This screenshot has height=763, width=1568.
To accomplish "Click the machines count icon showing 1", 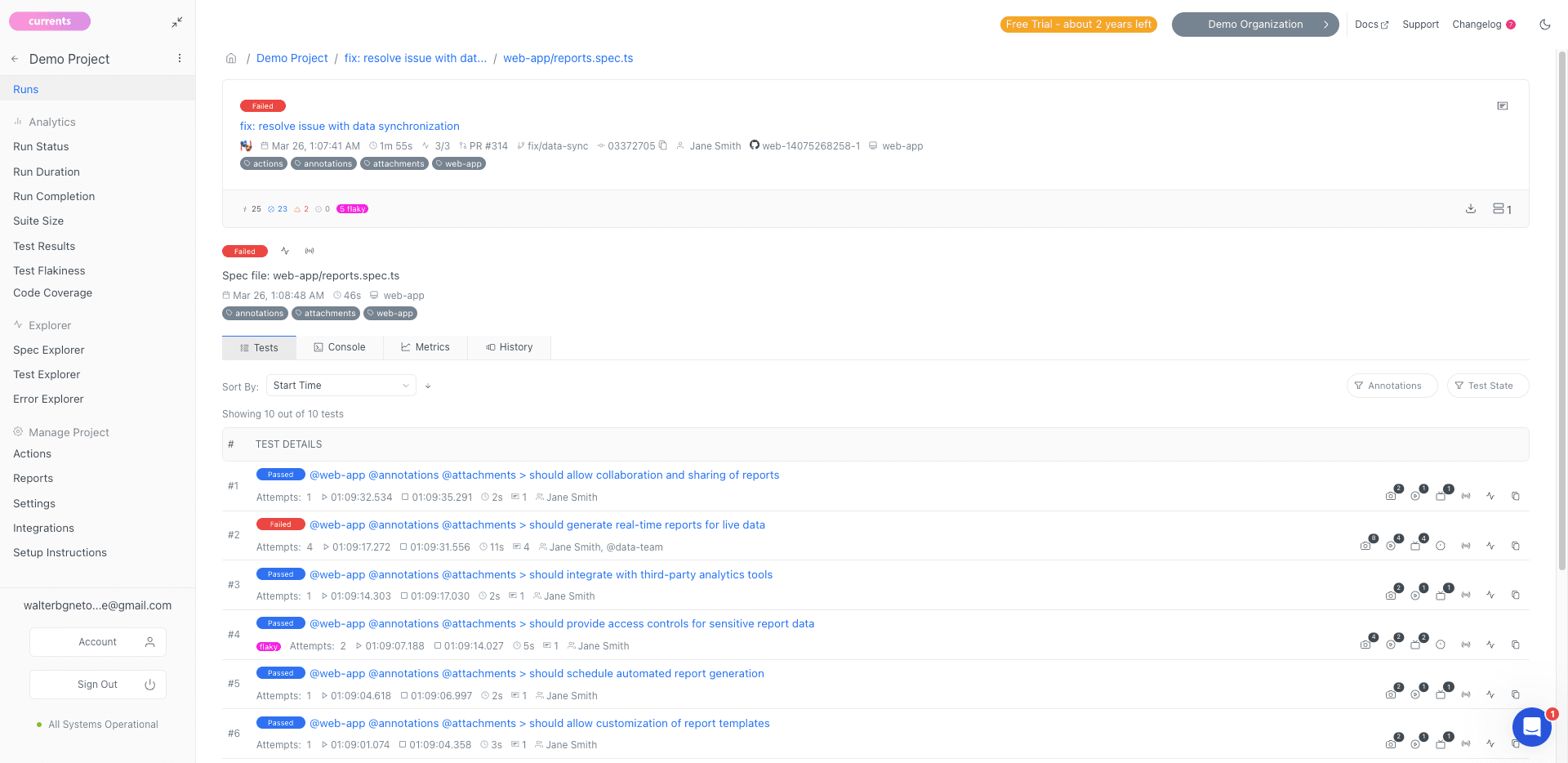I will point(1502,209).
